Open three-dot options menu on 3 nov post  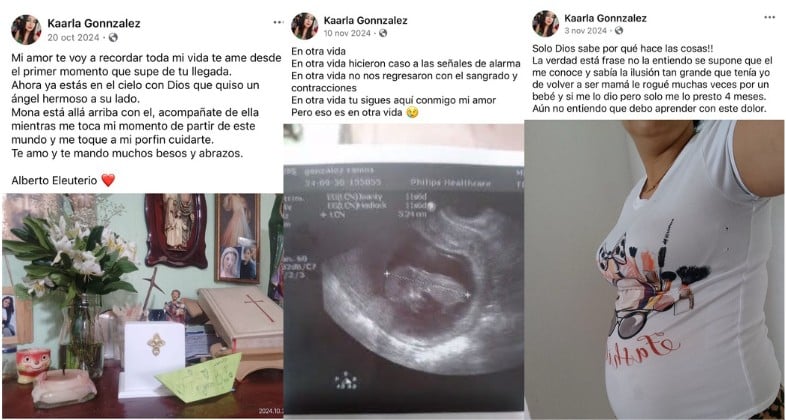tap(769, 18)
